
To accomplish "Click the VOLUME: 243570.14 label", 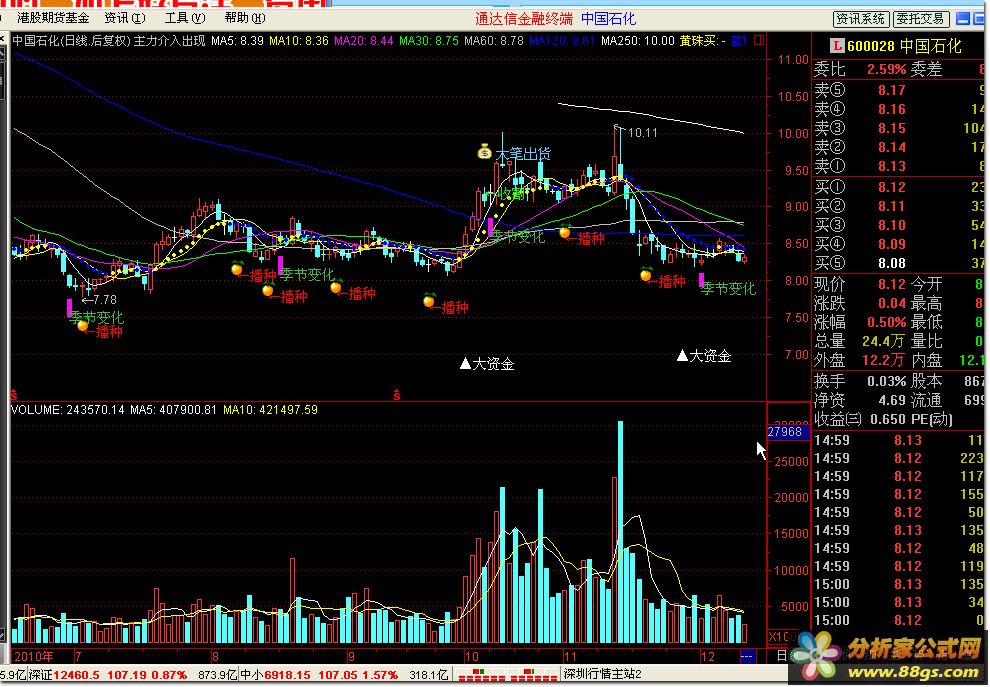I will pos(68,410).
